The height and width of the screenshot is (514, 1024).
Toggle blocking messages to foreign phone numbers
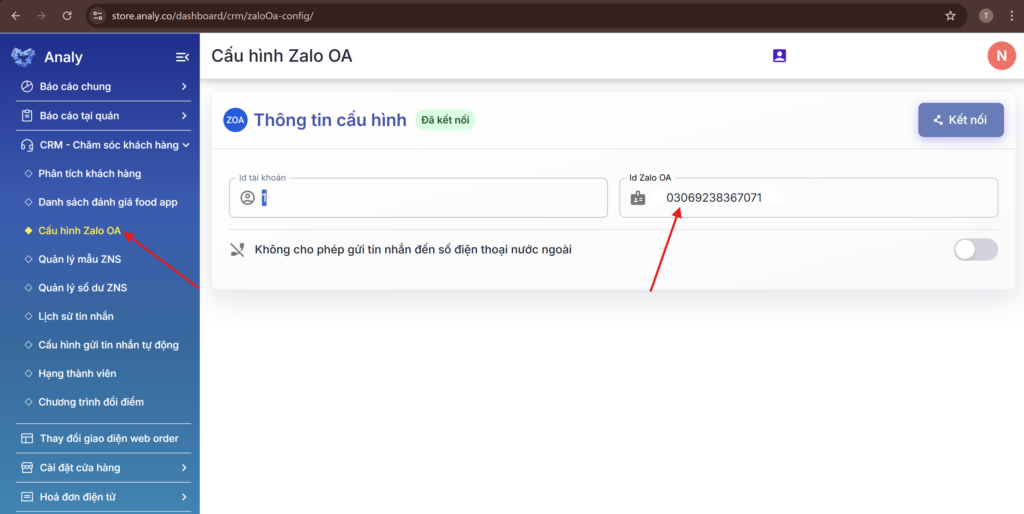click(x=976, y=249)
